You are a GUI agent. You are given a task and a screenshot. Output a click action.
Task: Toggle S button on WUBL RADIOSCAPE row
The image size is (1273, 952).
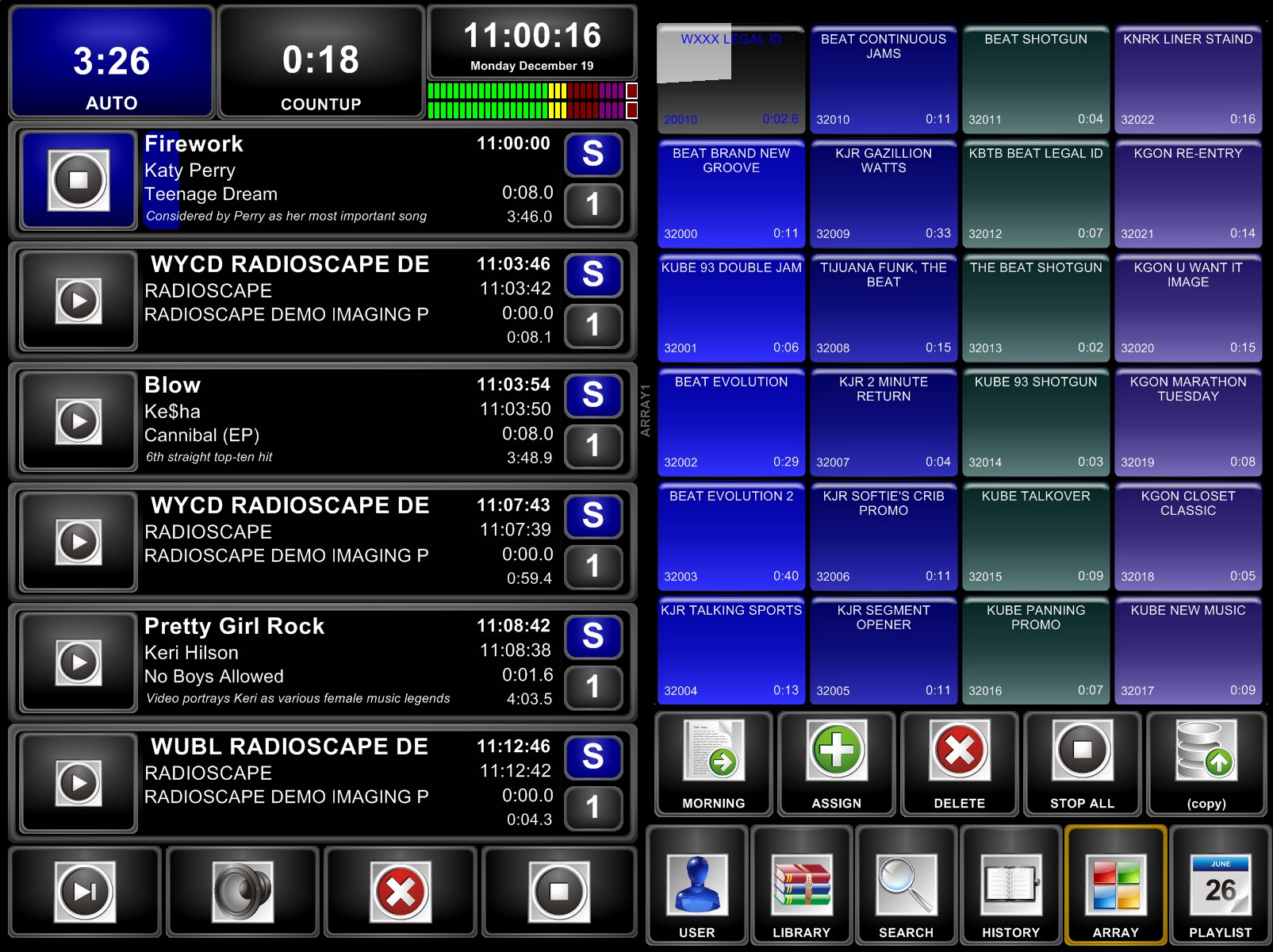coord(593,757)
